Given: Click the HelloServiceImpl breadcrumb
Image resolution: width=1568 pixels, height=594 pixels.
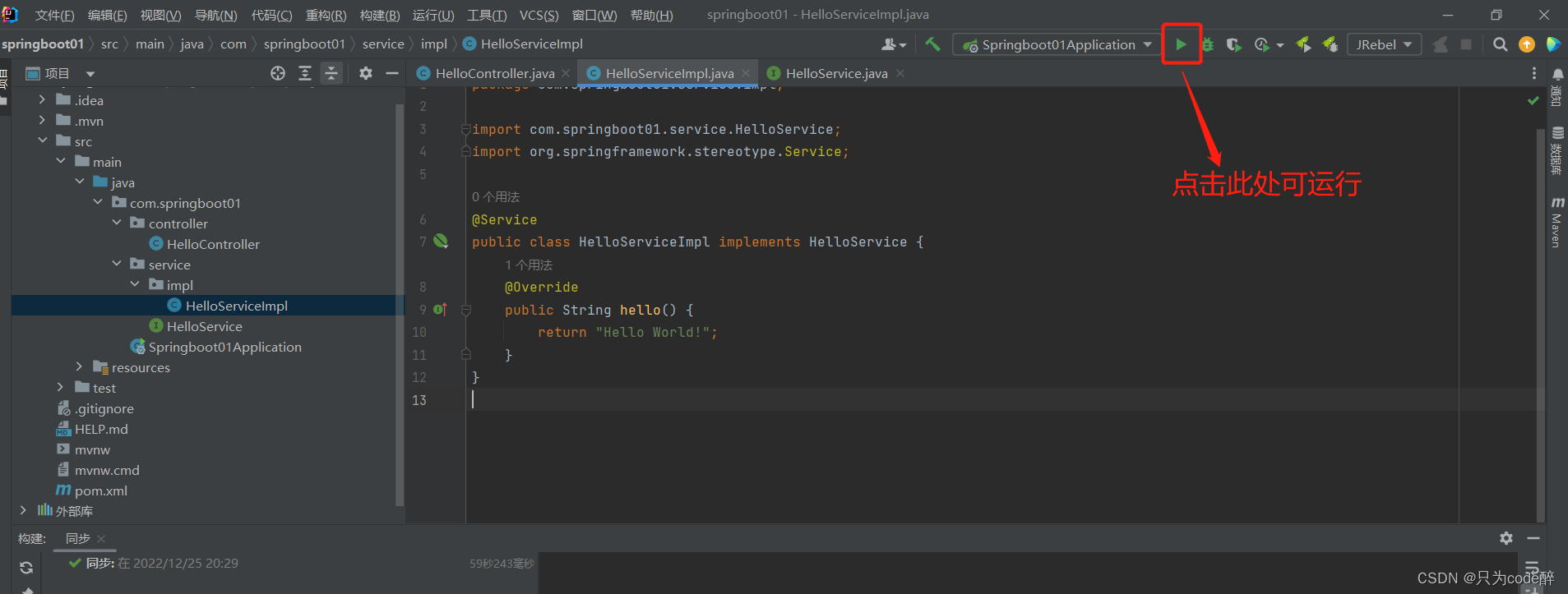Looking at the screenshot, I should 531,44.
